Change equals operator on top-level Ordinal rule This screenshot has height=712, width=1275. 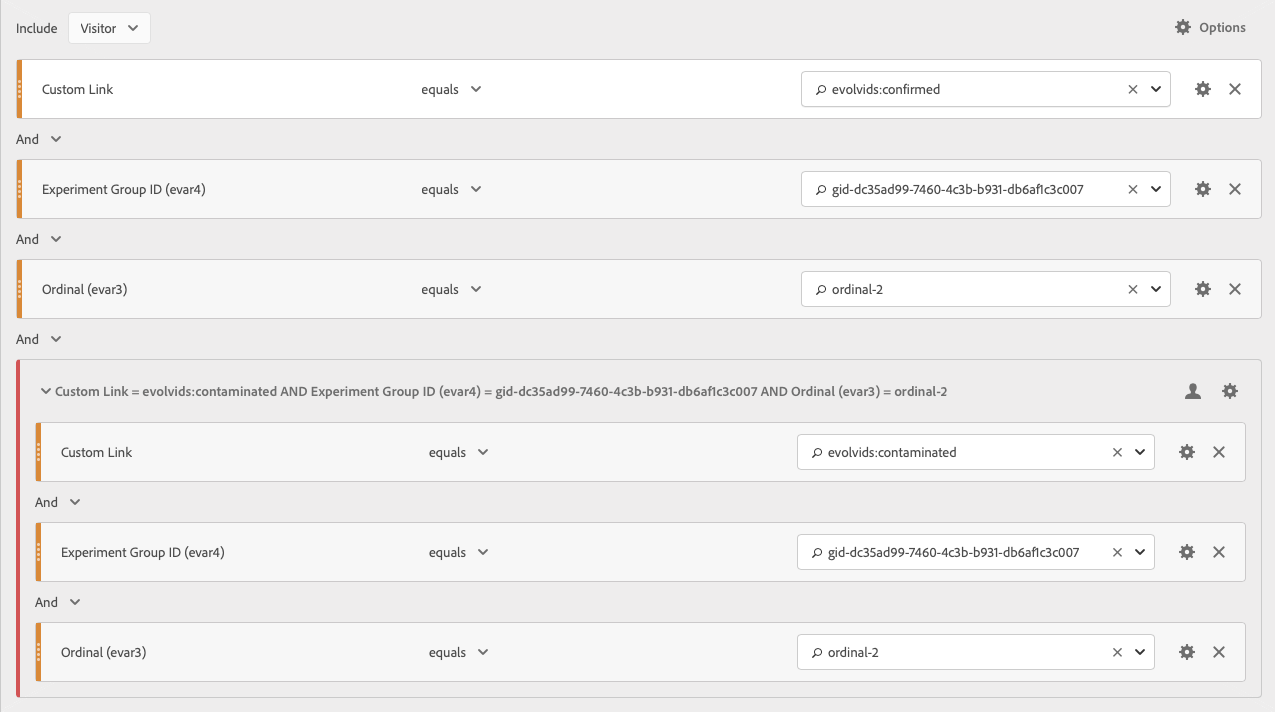click(x=451, y=289)
